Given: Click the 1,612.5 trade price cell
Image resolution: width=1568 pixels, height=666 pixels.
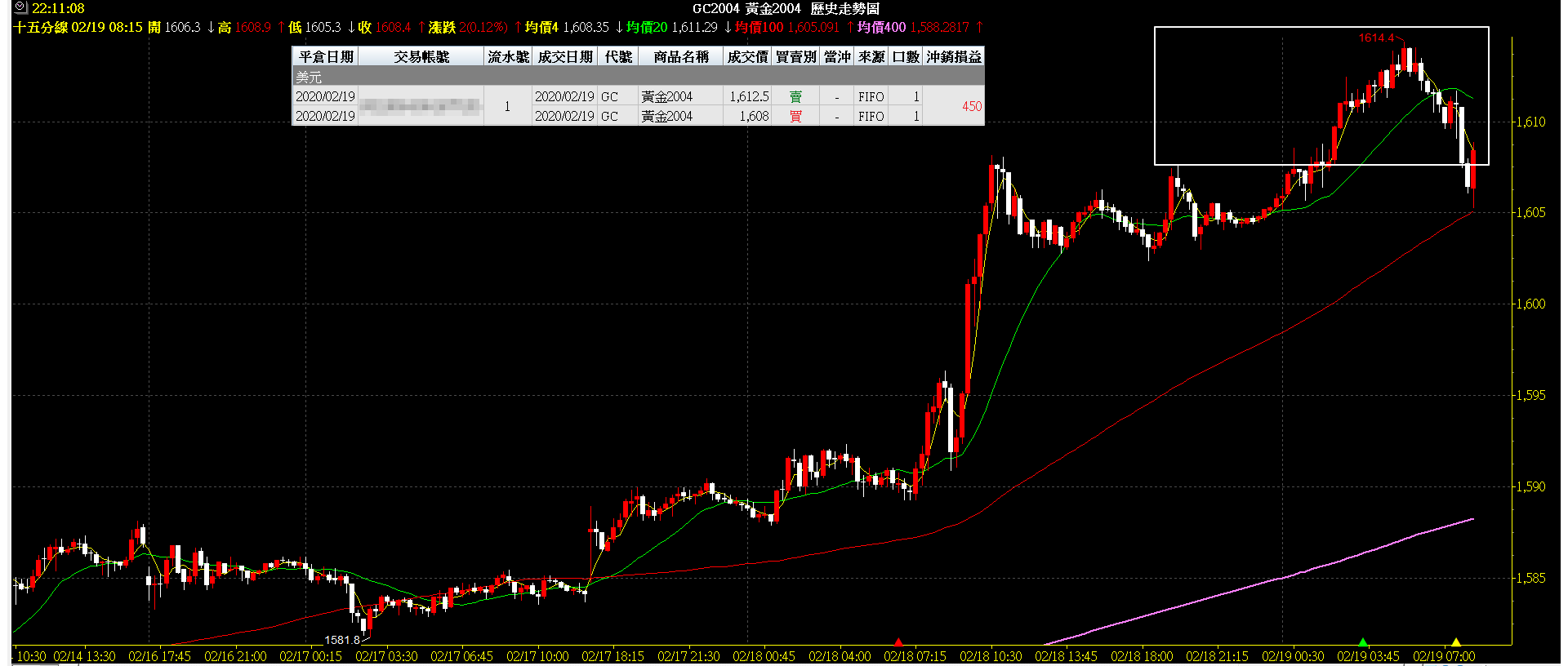Looking at the screenshot, I should (x=749, y=96).
